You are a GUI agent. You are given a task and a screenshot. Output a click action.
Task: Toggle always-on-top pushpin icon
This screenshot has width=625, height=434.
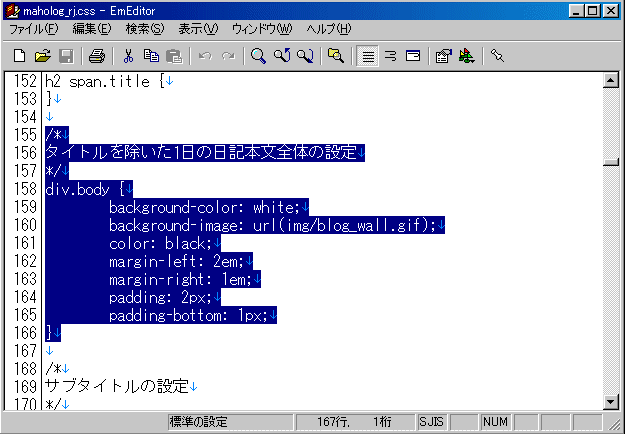pos(497,56)
